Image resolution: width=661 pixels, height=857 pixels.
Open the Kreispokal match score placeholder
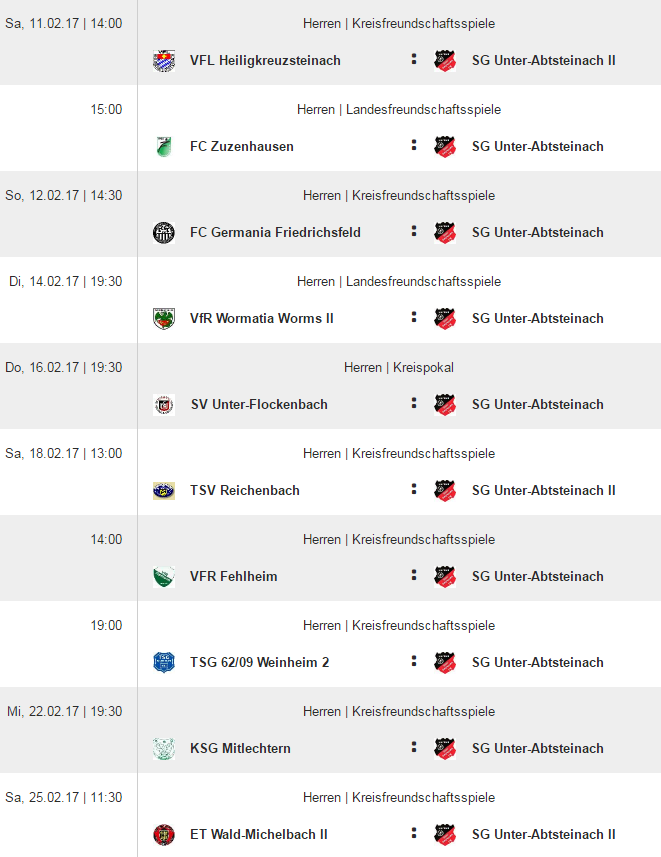tap(414, 403)
